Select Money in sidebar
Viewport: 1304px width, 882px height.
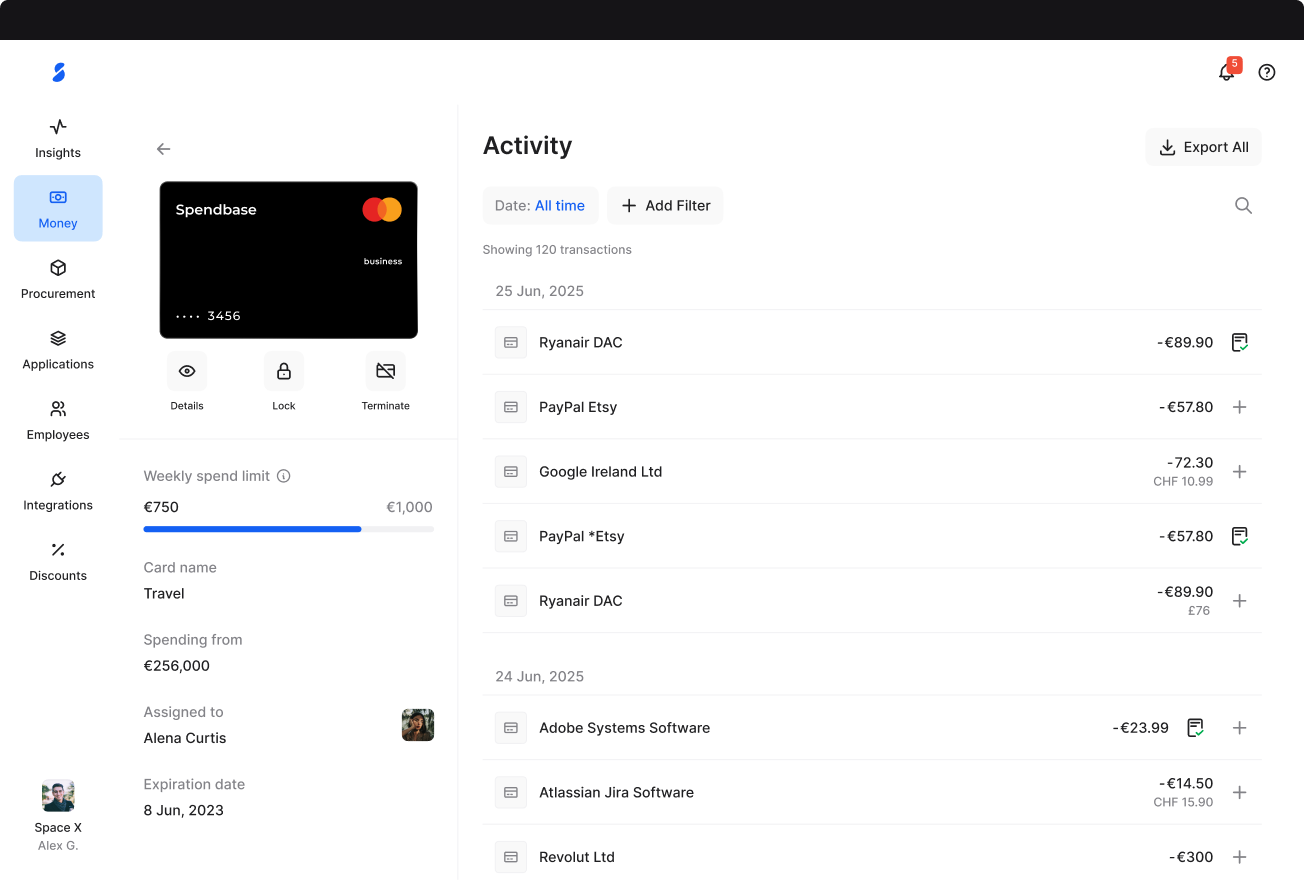(x=58, y=208)
